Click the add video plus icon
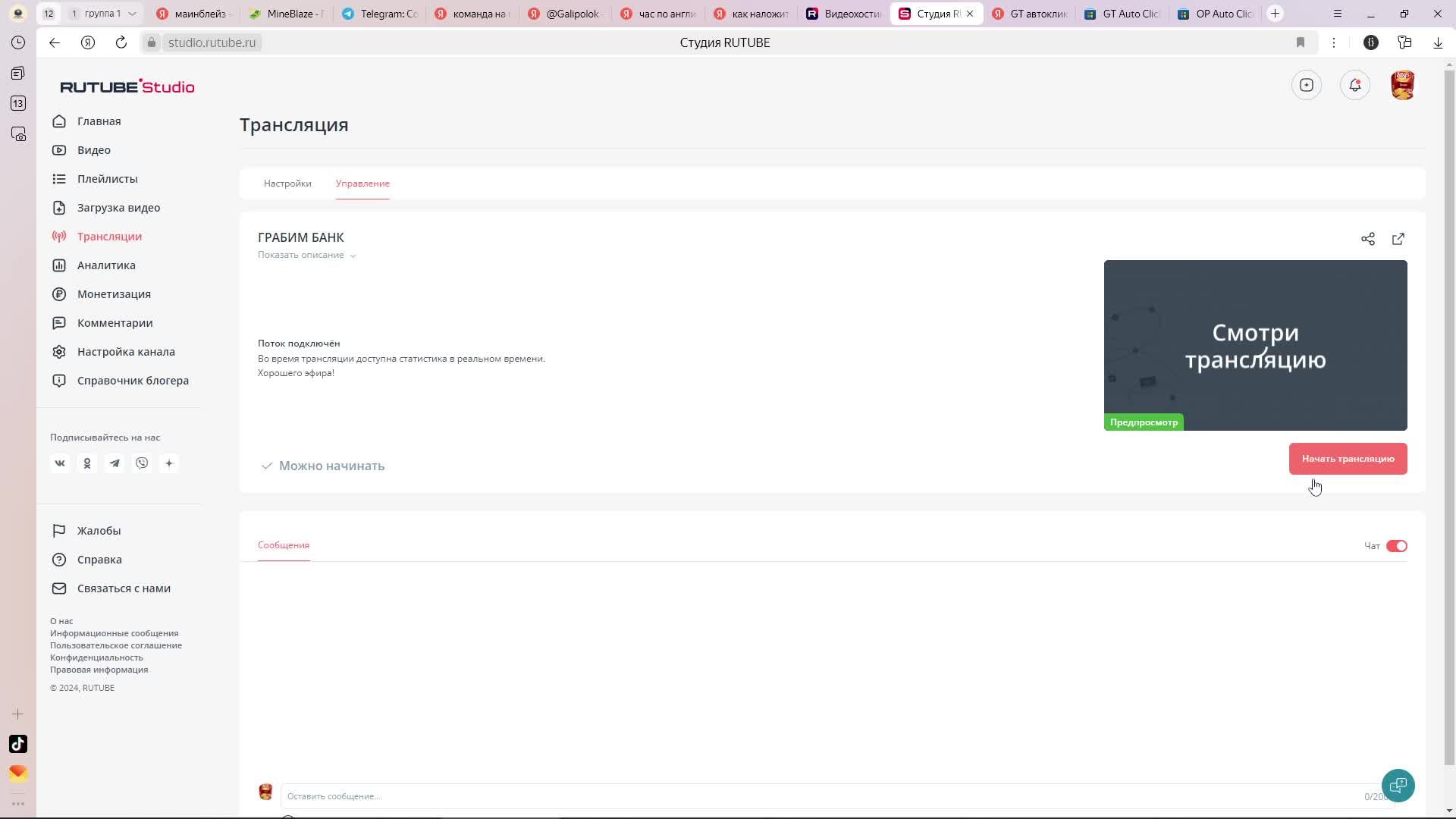Viewport: 1456px width, 819px height. click(1306, 85)
